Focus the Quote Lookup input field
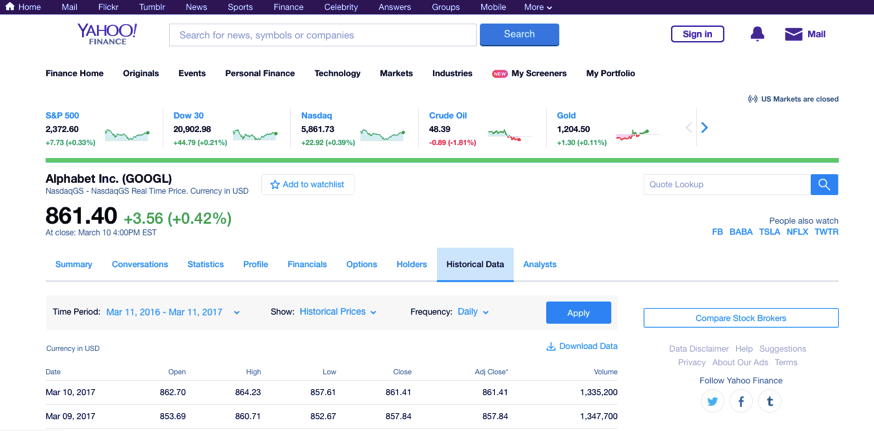The image size is (874, 431). [727, 185]
